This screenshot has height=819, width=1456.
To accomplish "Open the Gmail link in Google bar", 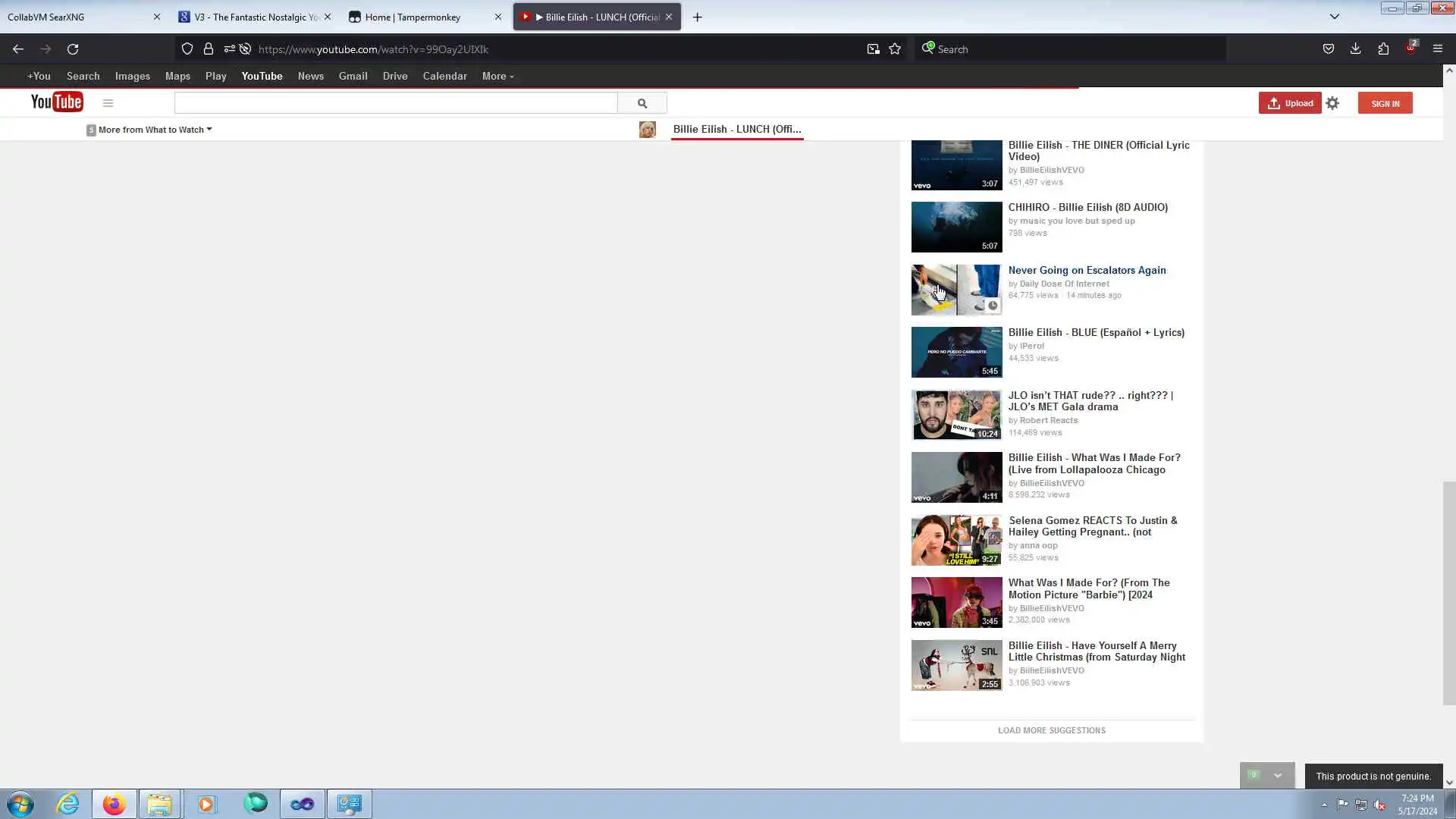I will (x=353, y=77).
